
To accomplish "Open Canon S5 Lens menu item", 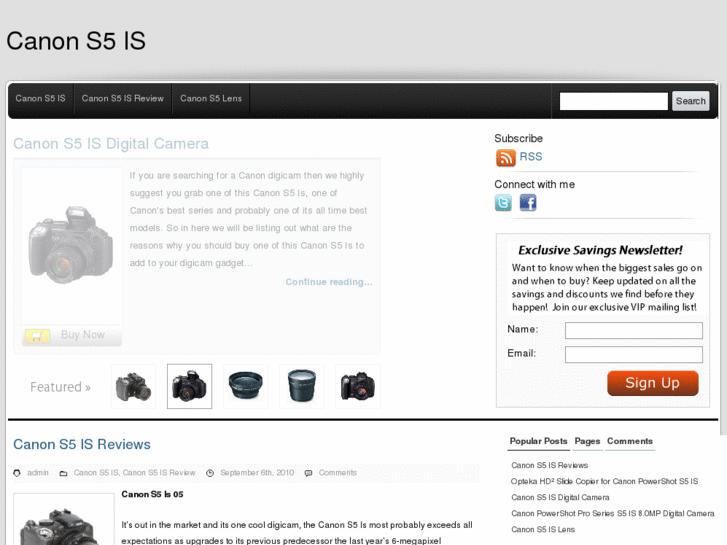I will [x=211, y=98].
